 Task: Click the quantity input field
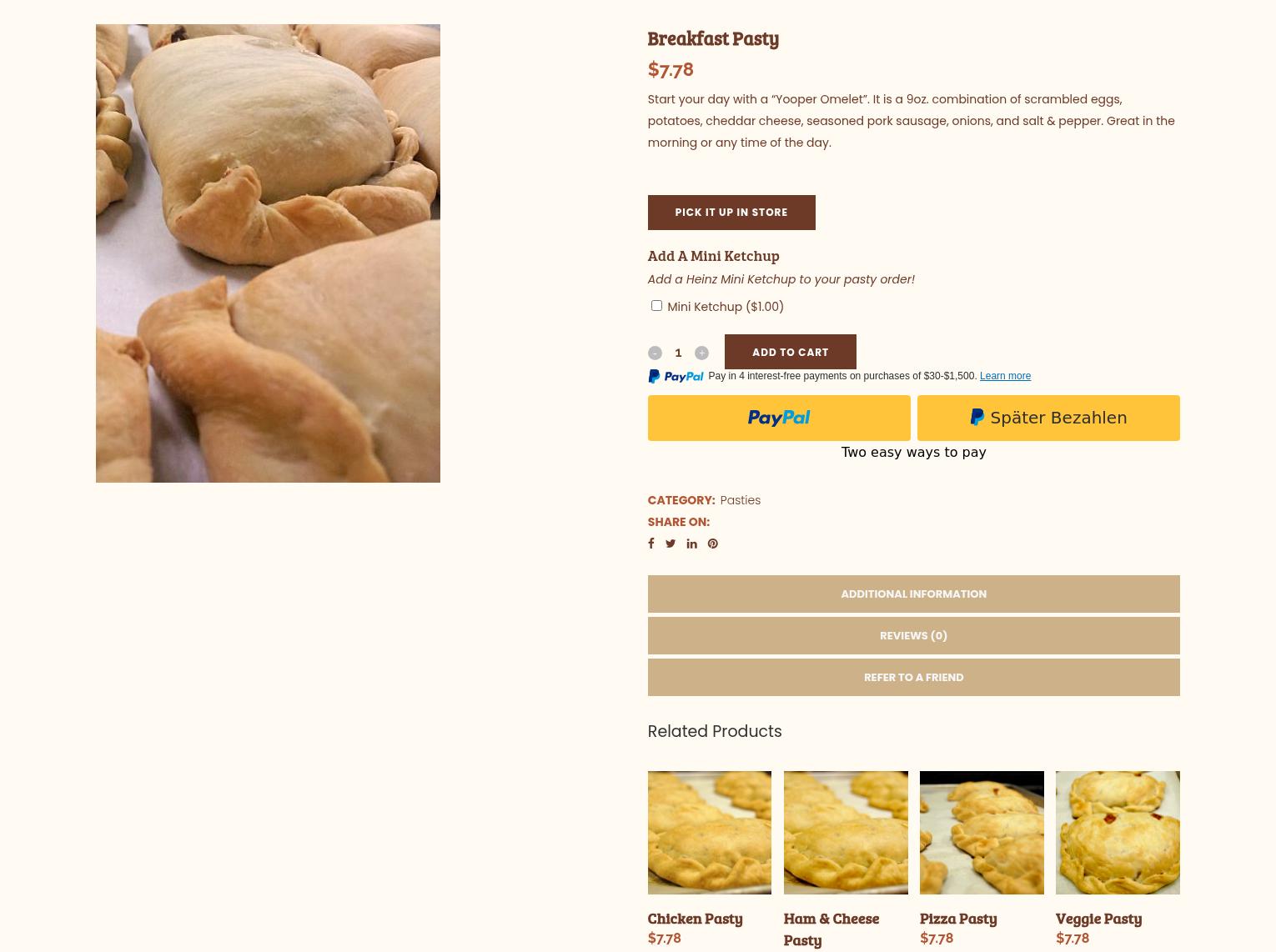[x=678, y=353]
